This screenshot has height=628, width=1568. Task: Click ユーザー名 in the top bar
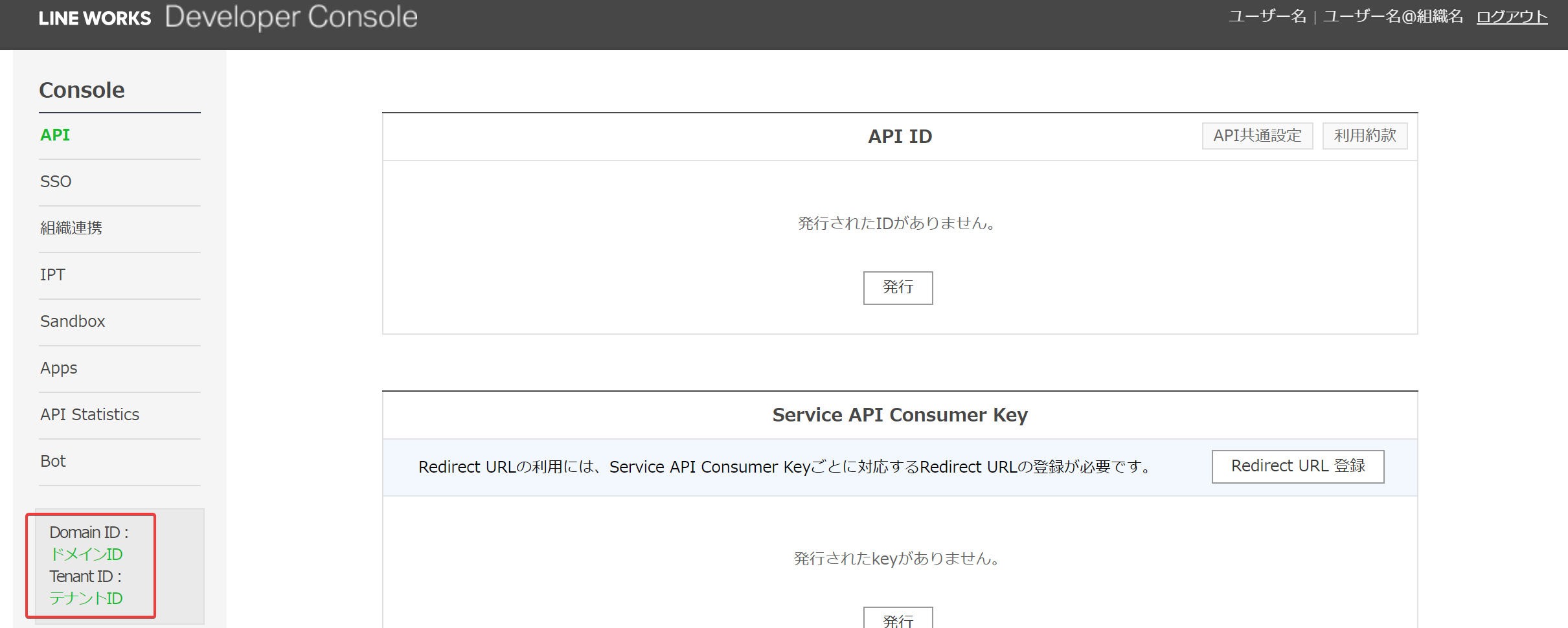pyautogui.click(x=1267, y=17)
